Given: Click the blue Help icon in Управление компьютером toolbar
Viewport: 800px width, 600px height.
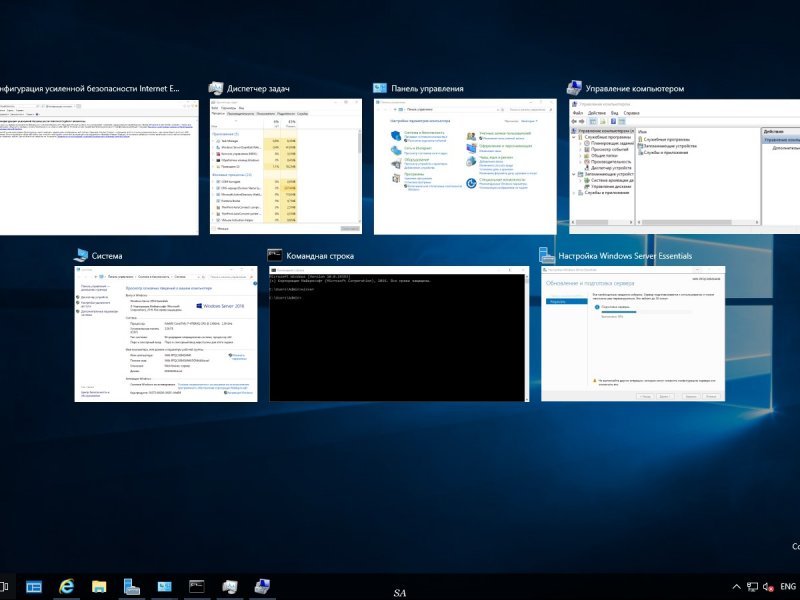Looking at the screenshot, I should tap(613, 121).
